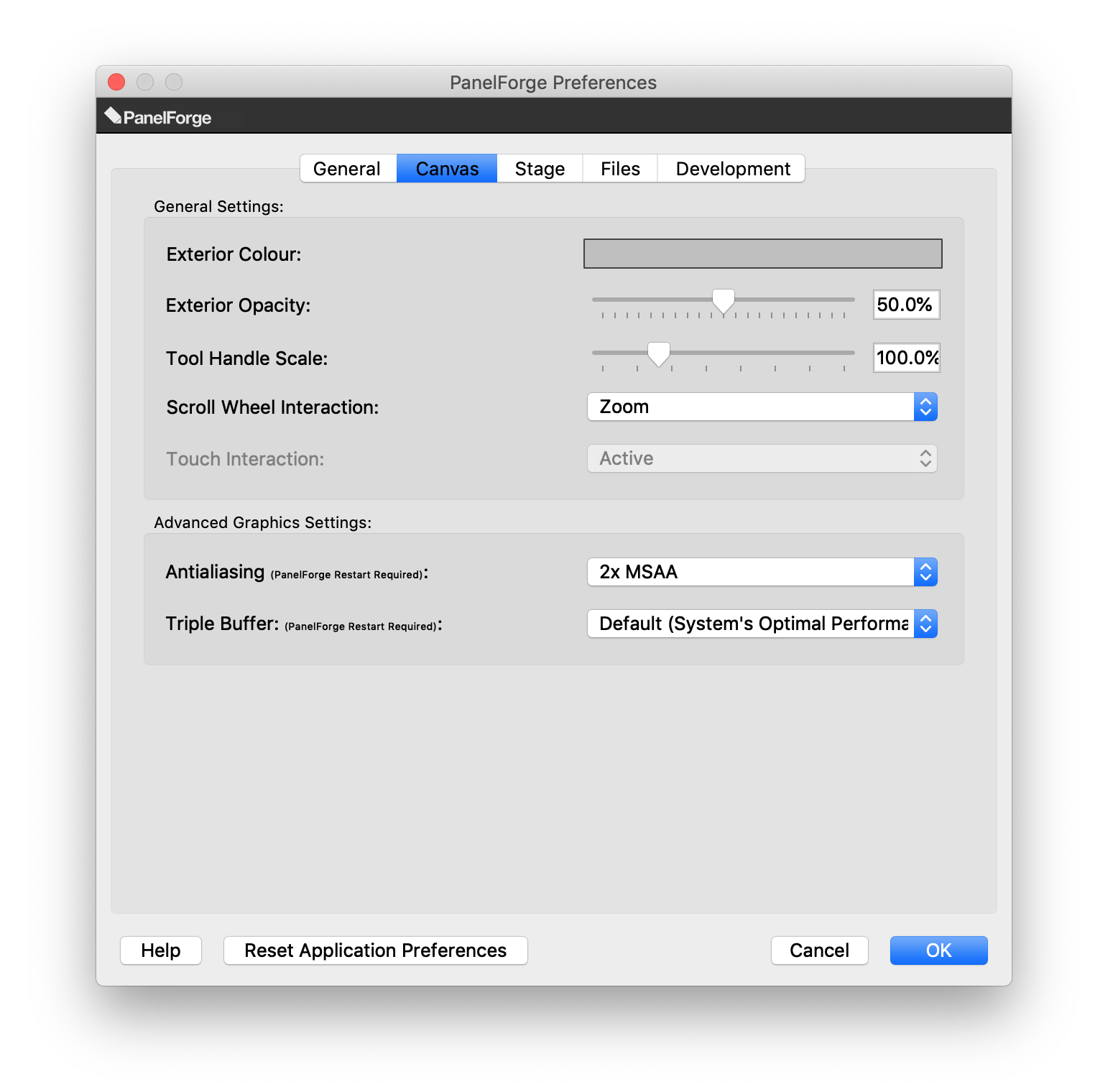Confirm settings with the OK button
1118x1092 pixels.
(938, 950)
